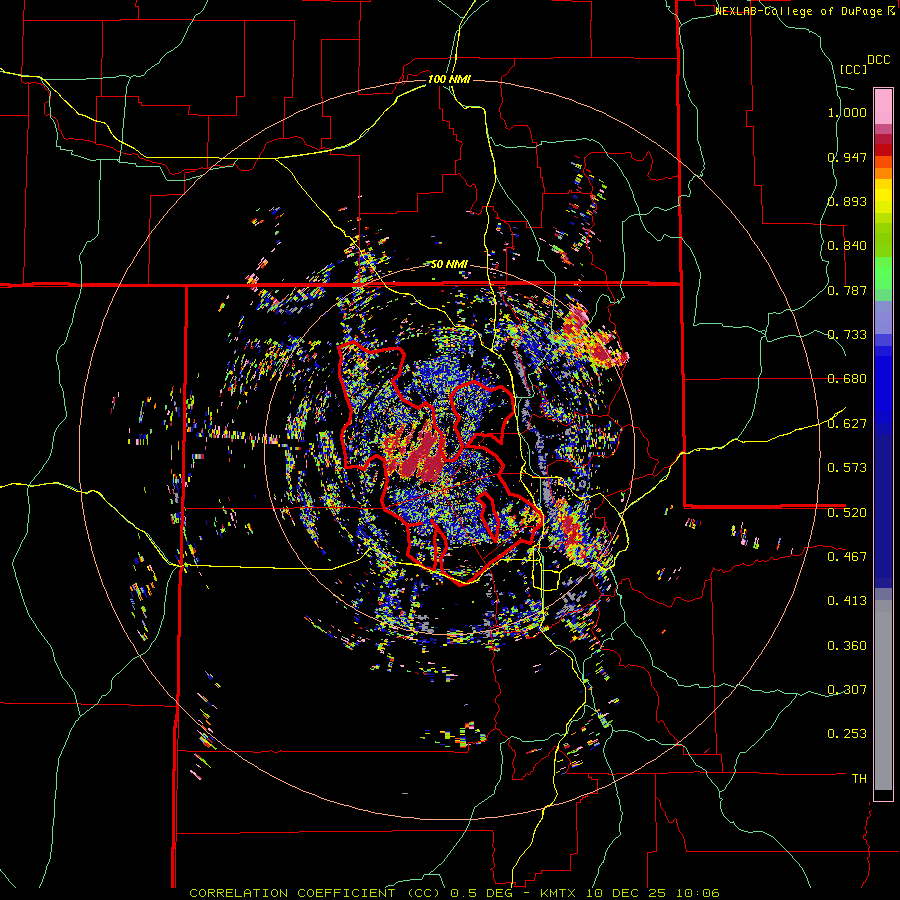Pick the 0.840 legend value
The height and width of the screenshot is (900, 900).
click(x=847, y=246)
